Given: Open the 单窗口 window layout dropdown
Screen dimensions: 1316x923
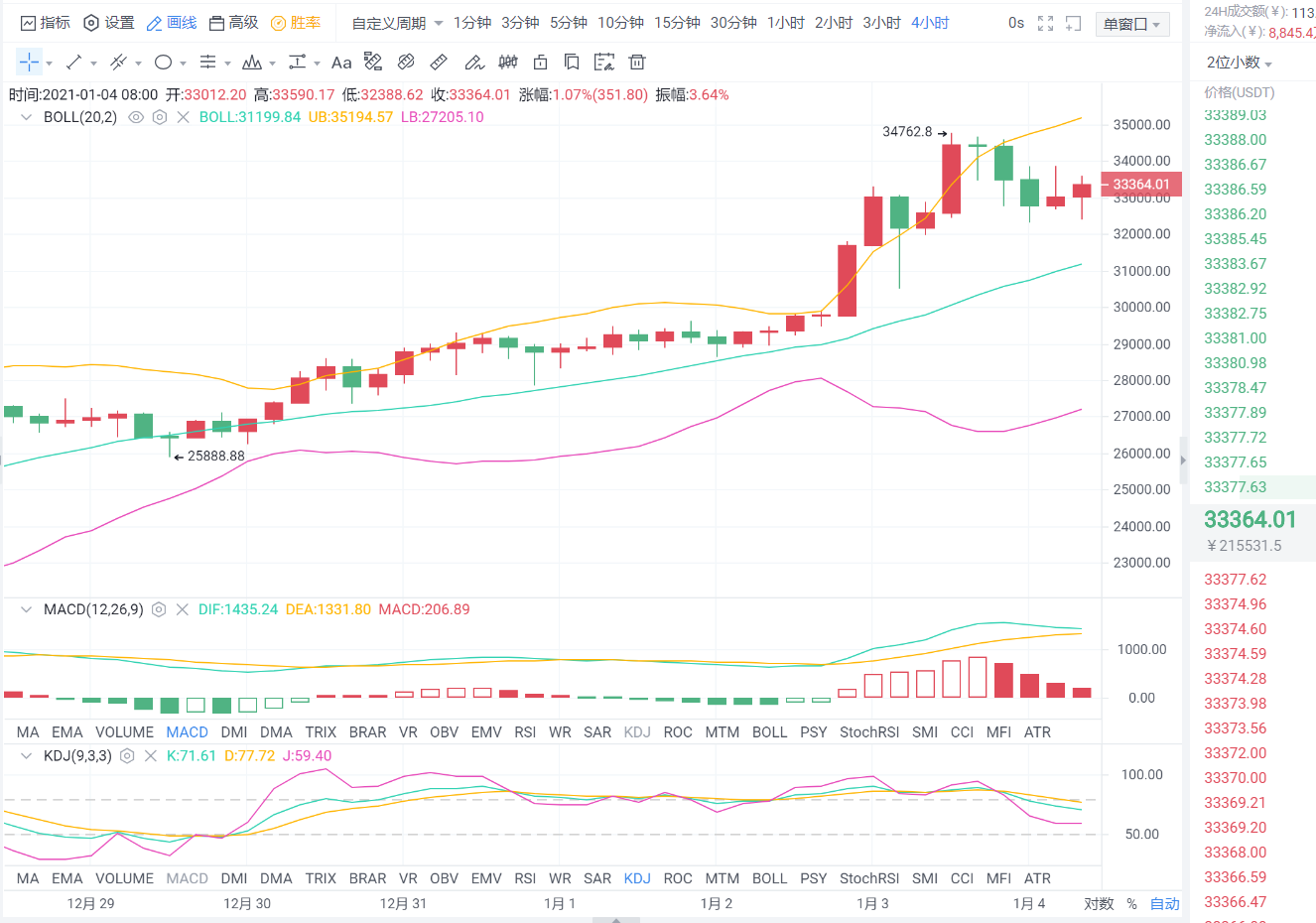Looking at the screenshot, I should coord(1130,24).
